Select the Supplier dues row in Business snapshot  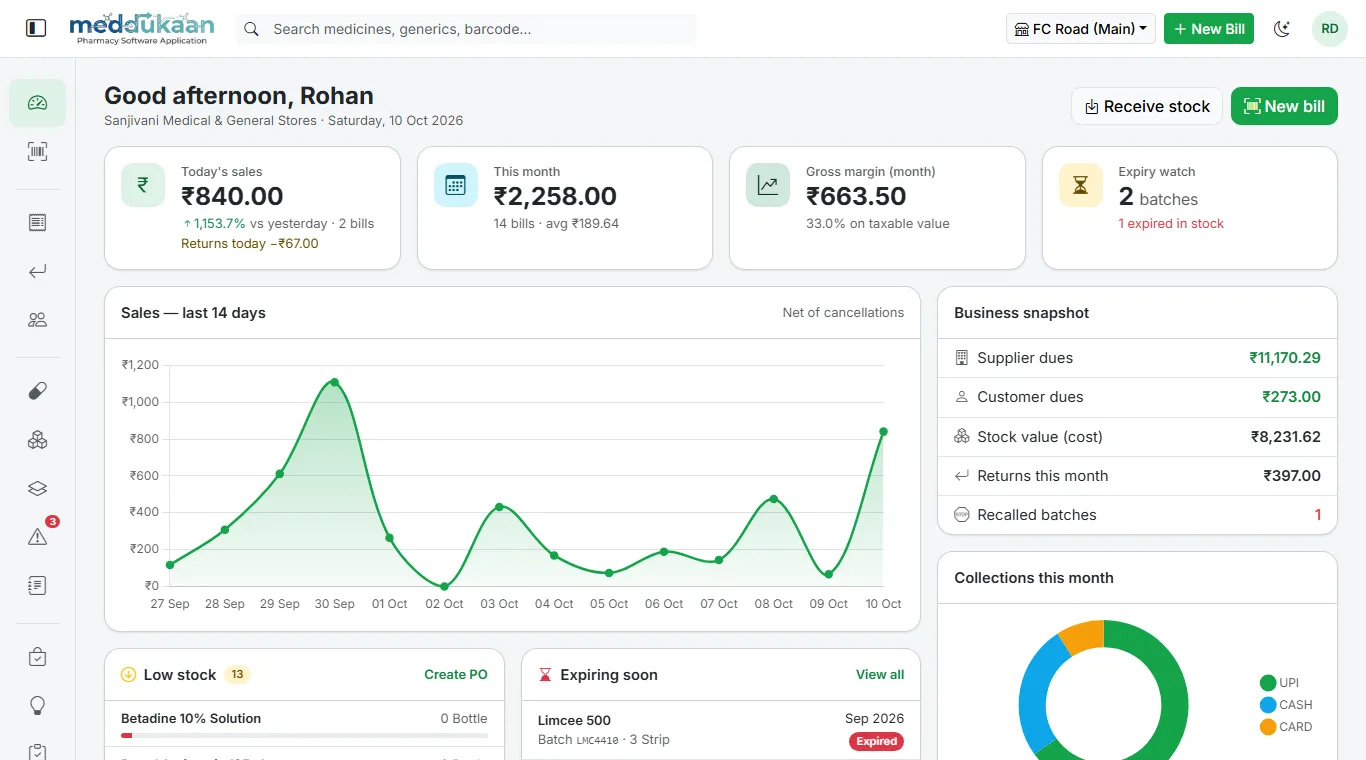tap(1138, 358)
